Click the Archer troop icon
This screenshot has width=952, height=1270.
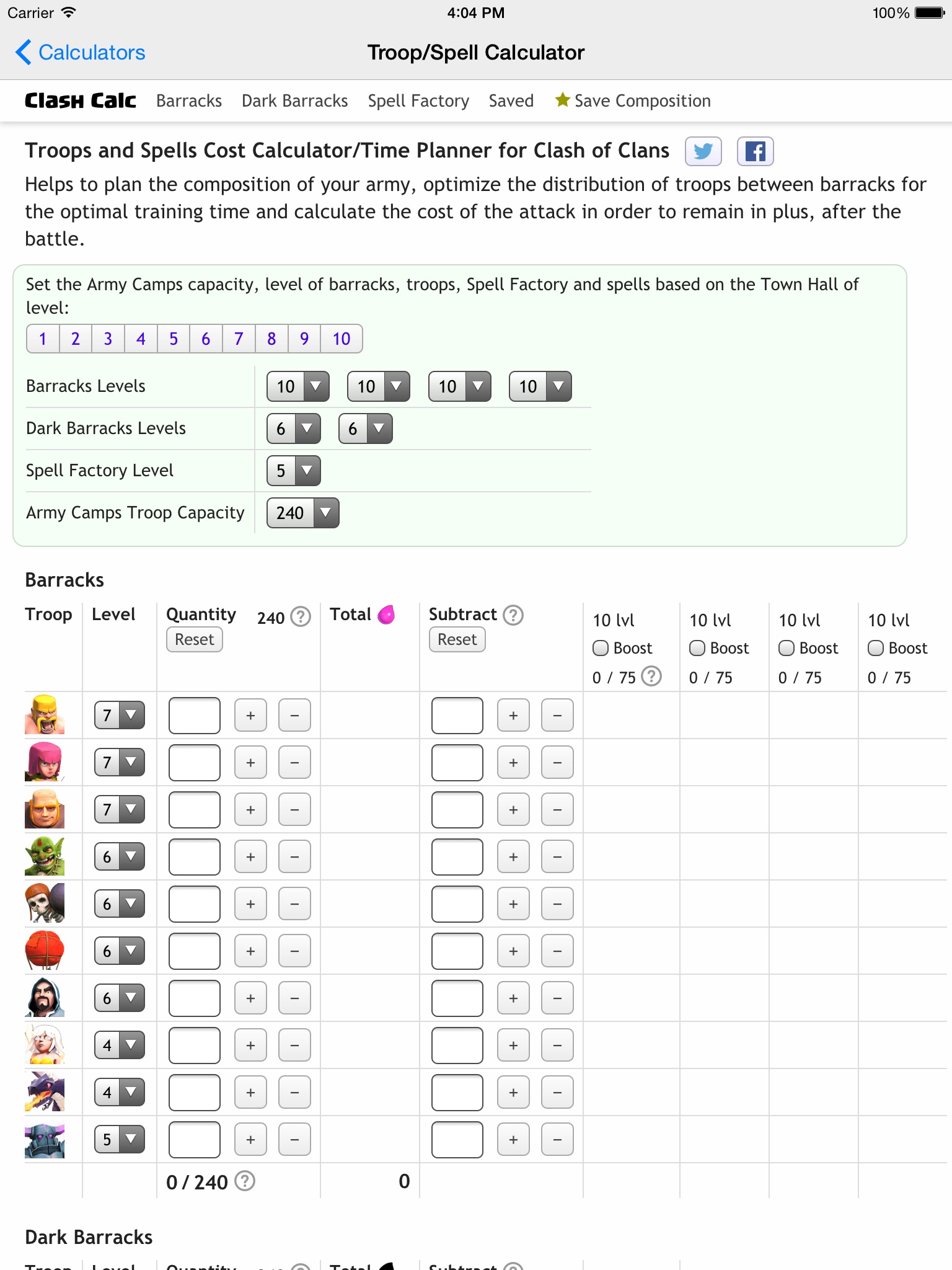pyautogui.click(x=45, y=762)
